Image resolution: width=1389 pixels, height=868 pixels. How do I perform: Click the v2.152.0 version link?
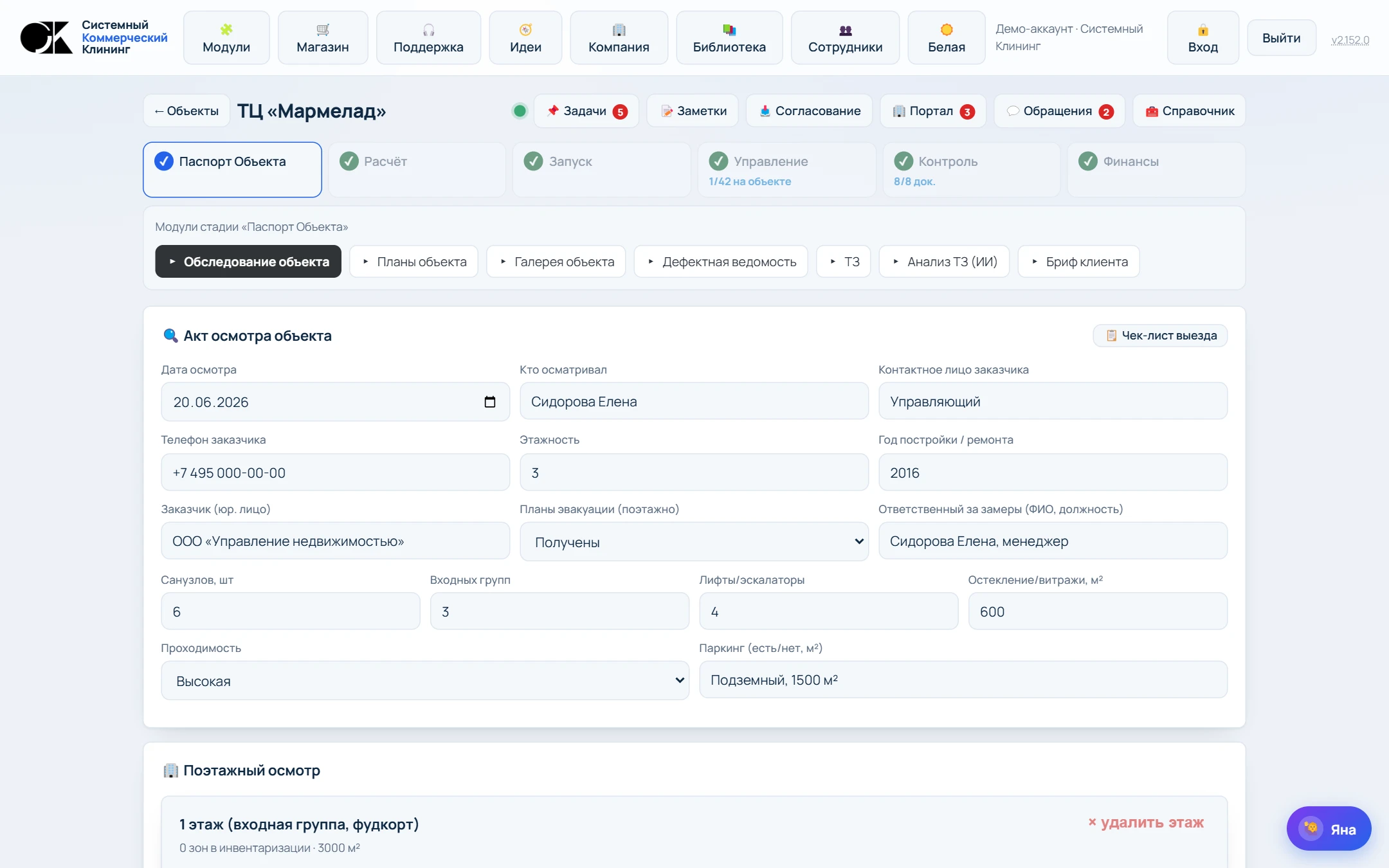[x=1350, y=40]
